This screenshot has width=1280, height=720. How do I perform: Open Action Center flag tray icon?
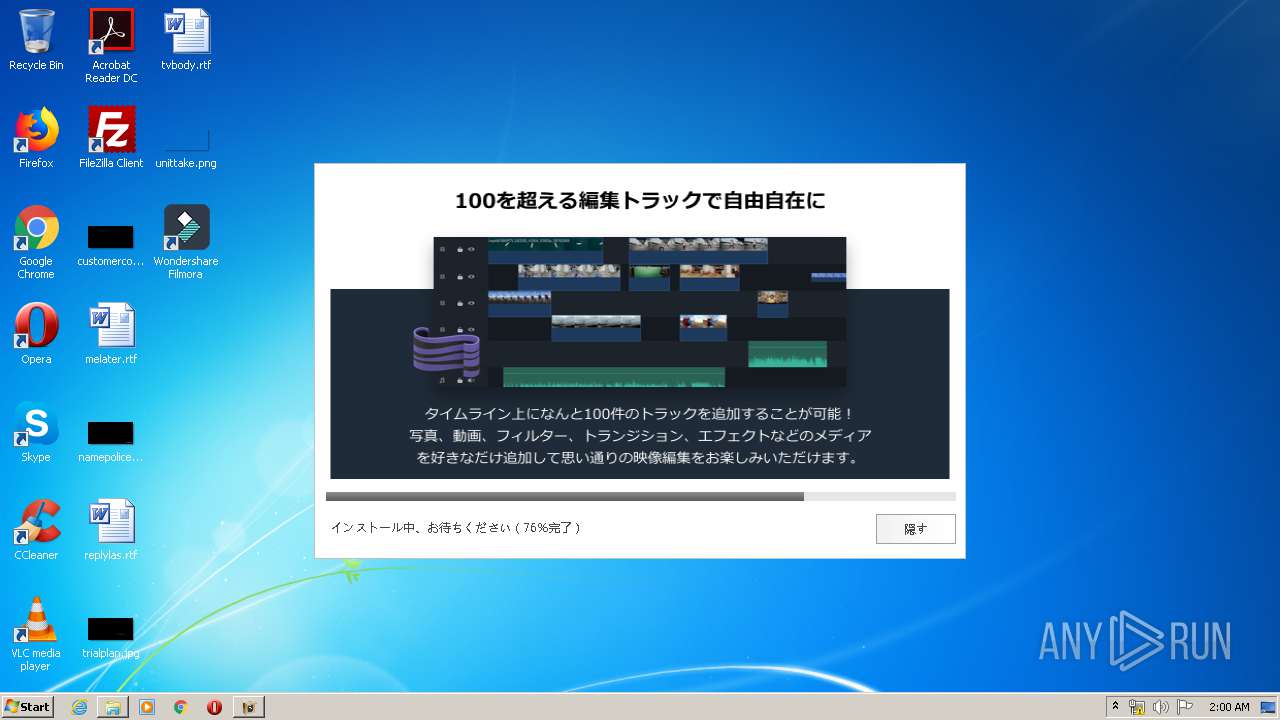[x=1184, y=707]
